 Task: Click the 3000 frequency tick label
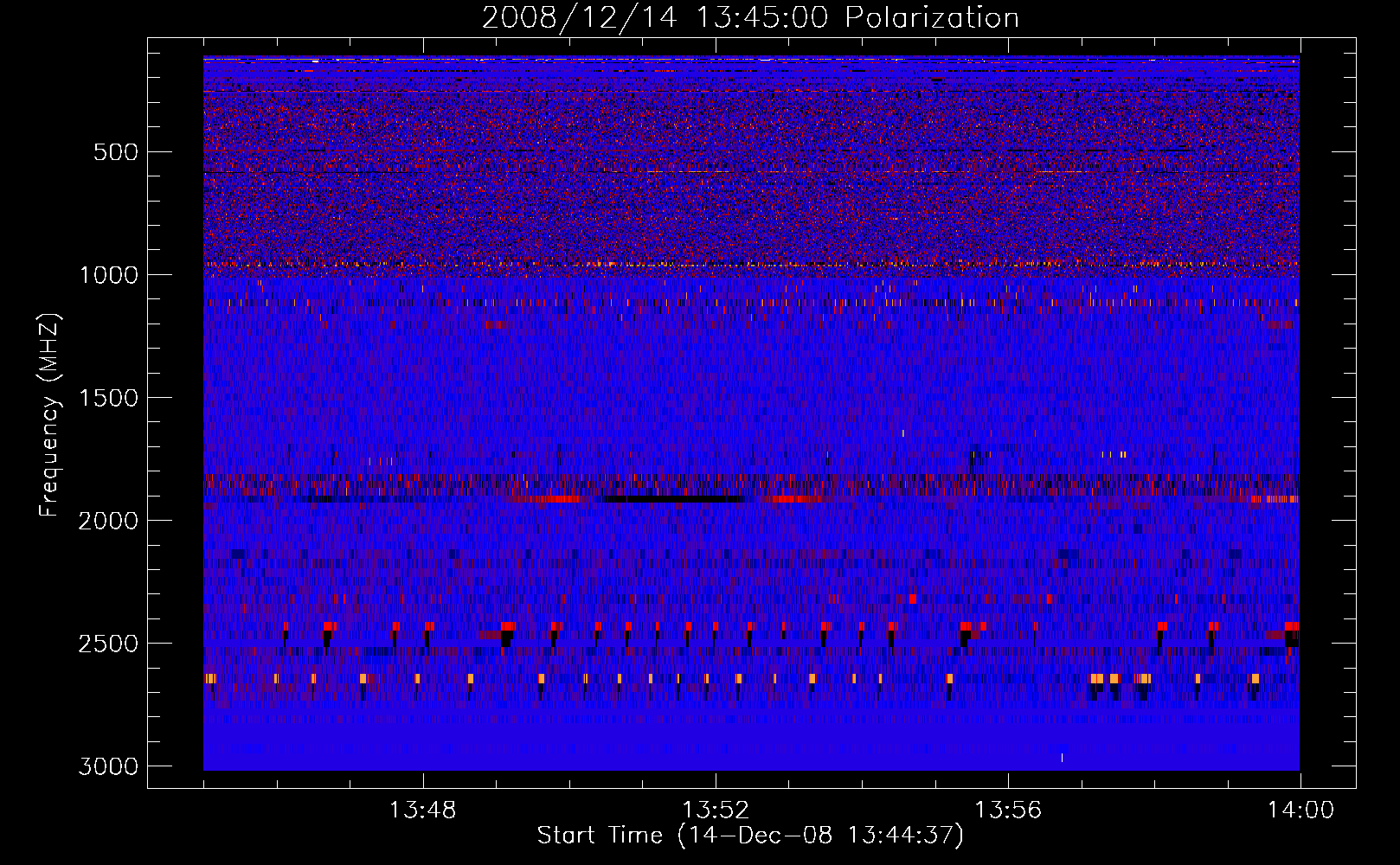pos(108,766)
